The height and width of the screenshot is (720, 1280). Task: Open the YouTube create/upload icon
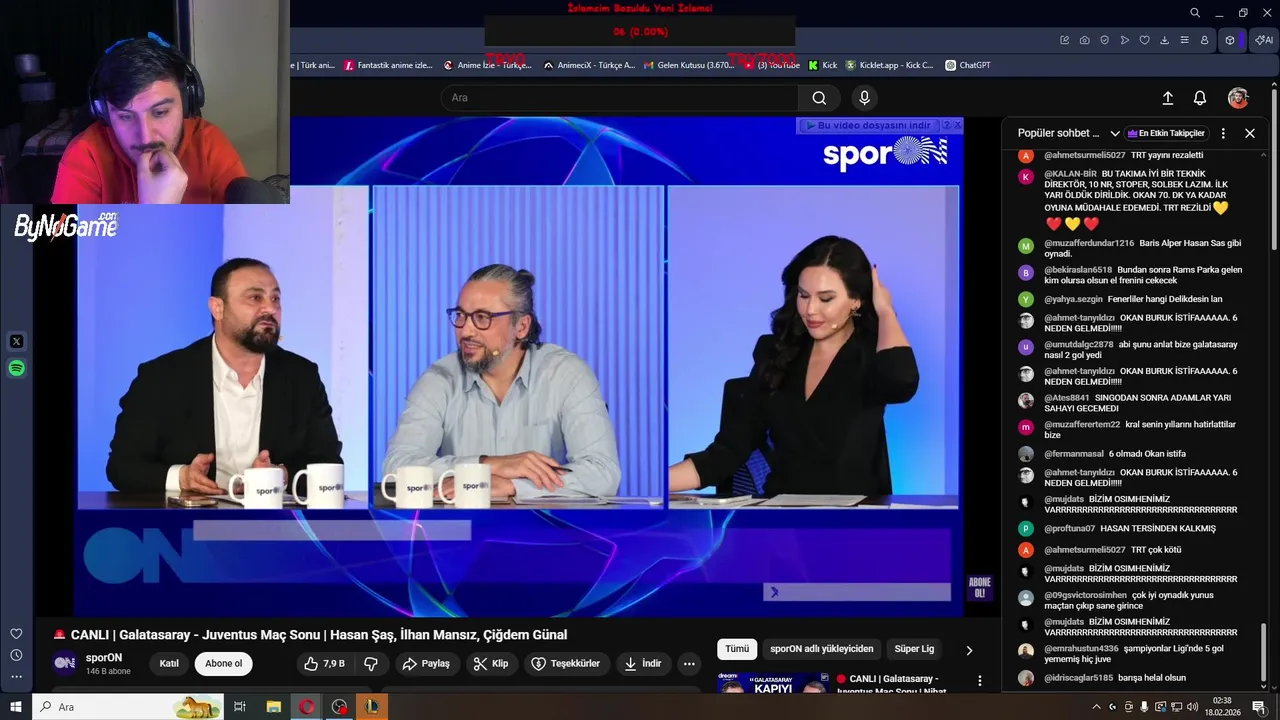click(1167, 98)
